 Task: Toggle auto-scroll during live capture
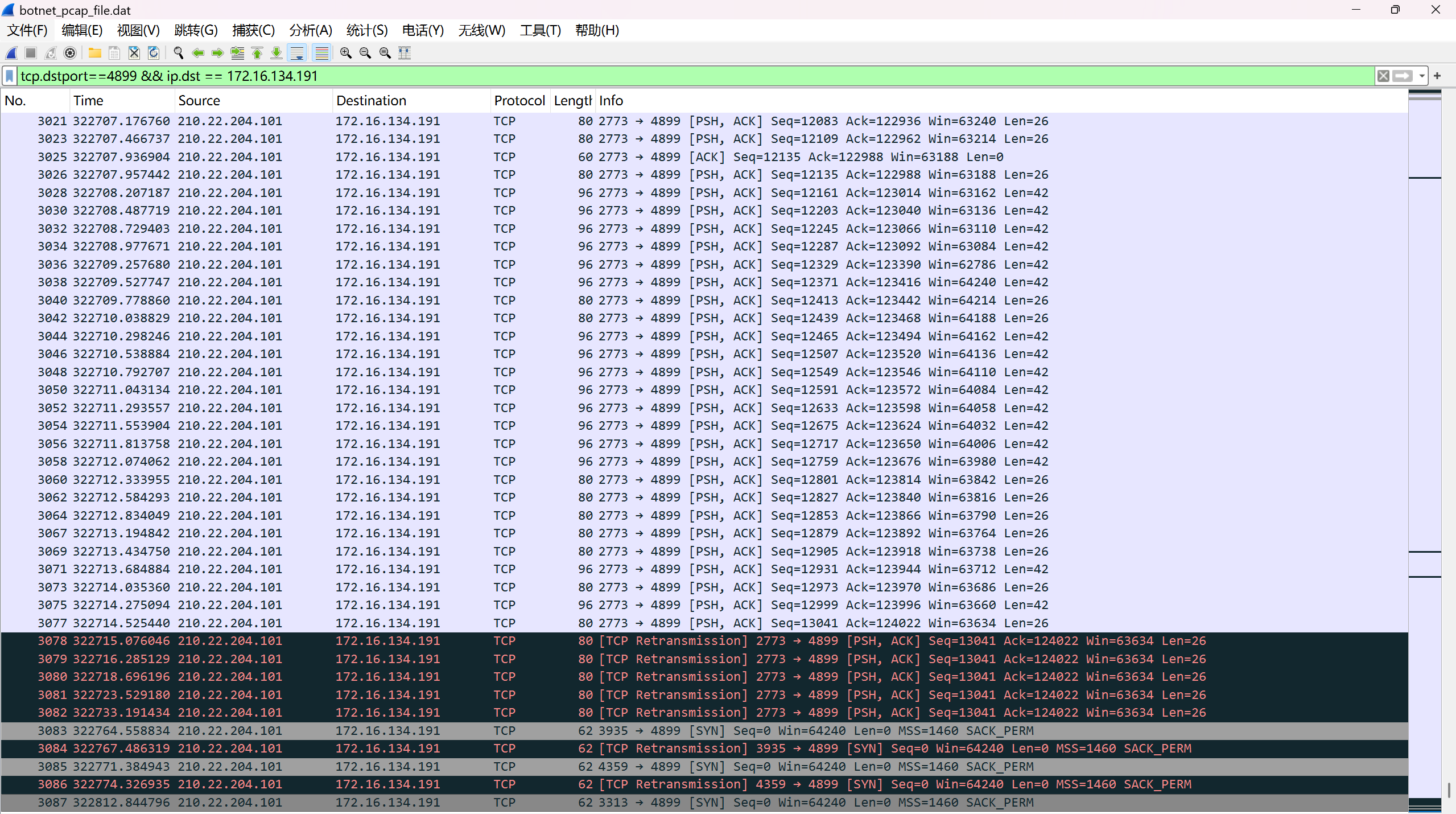coord(297,53)
